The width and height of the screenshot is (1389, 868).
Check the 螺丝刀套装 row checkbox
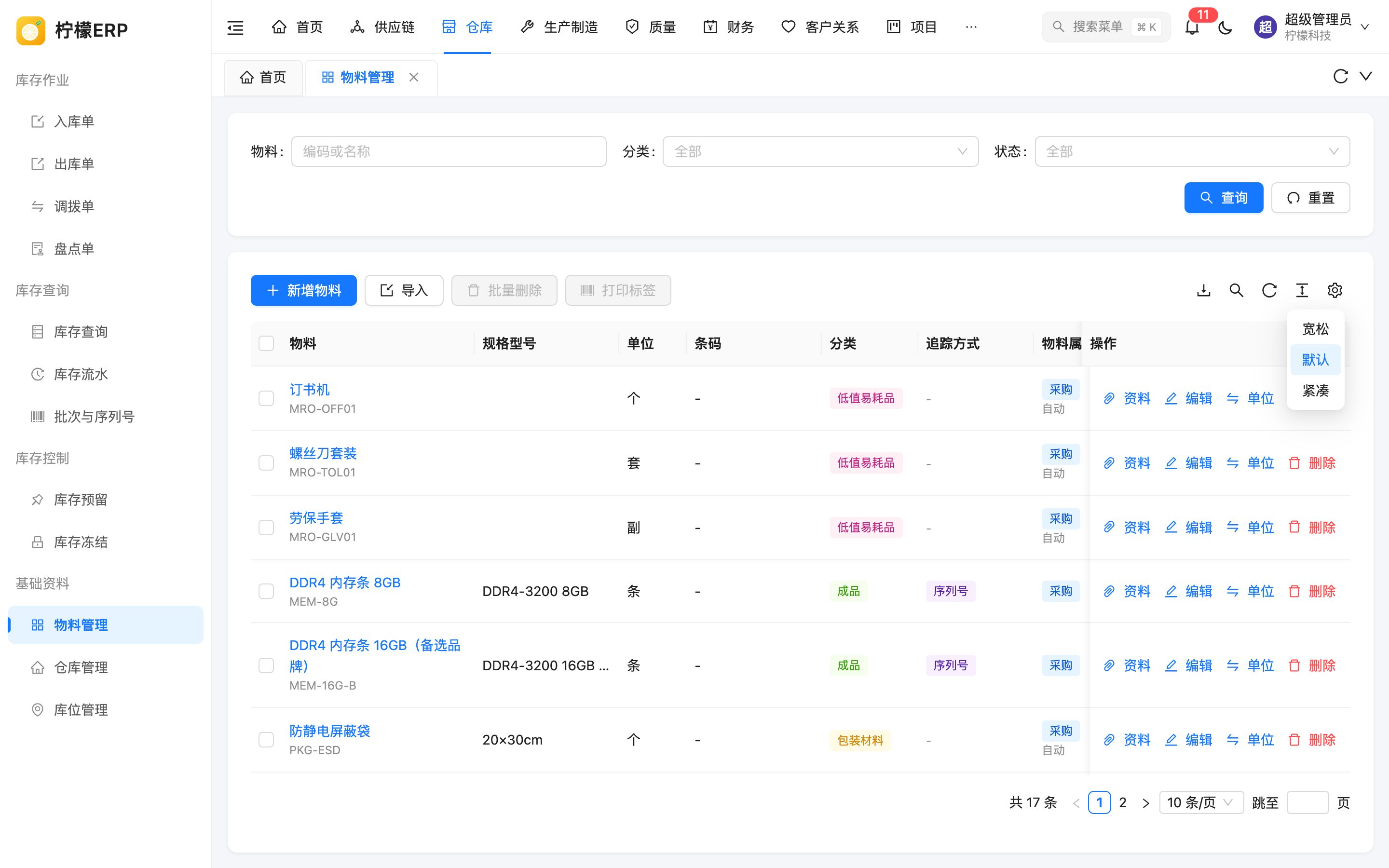pos(266,463)
